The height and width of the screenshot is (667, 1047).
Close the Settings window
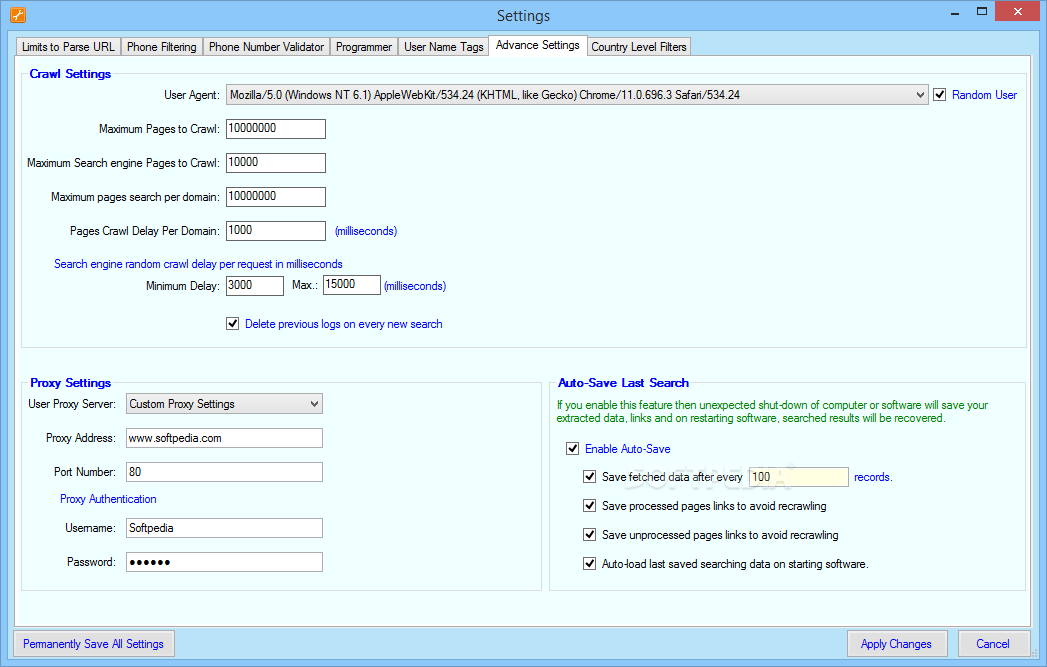point(1018,11)
